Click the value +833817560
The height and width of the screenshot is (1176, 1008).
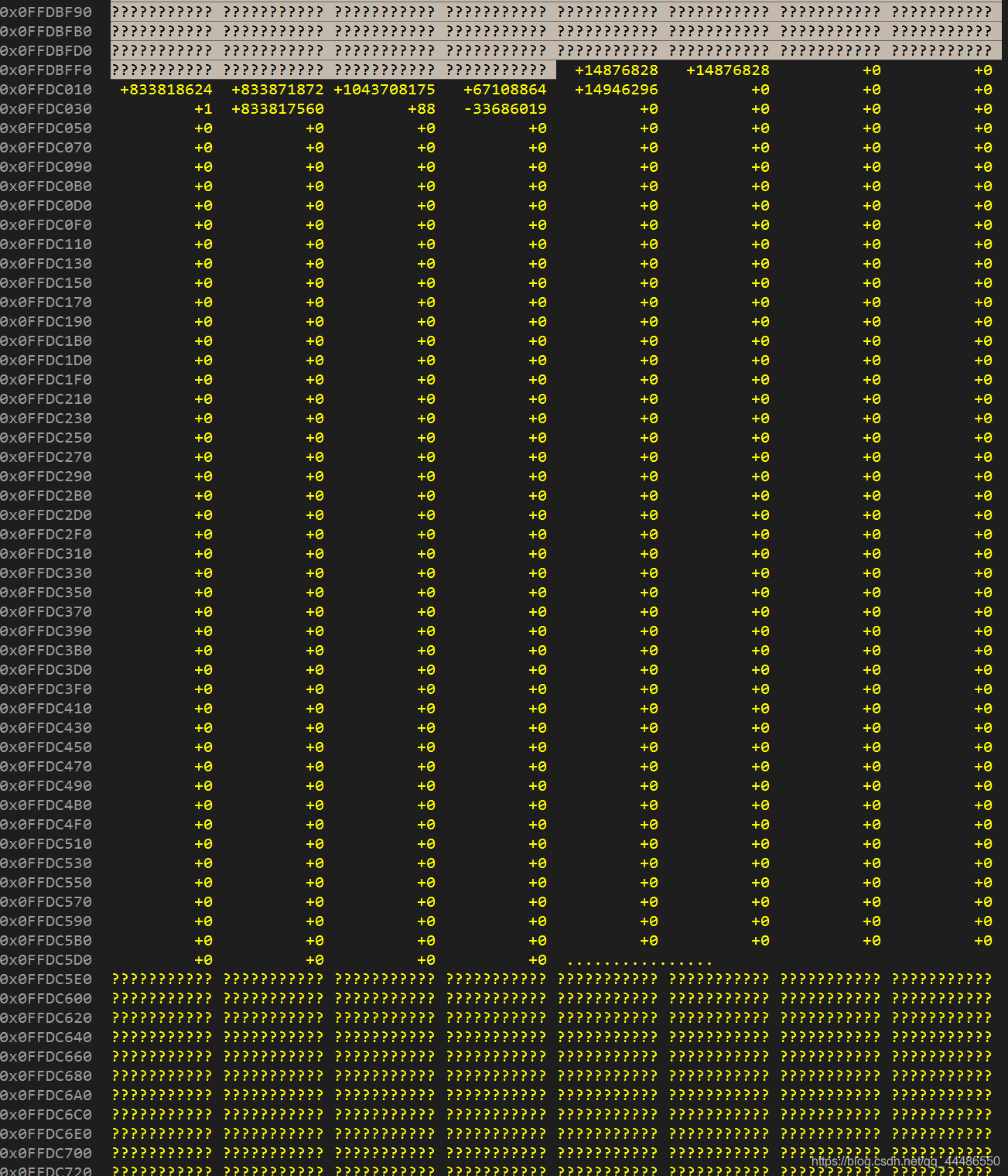[x=277, y=109]
